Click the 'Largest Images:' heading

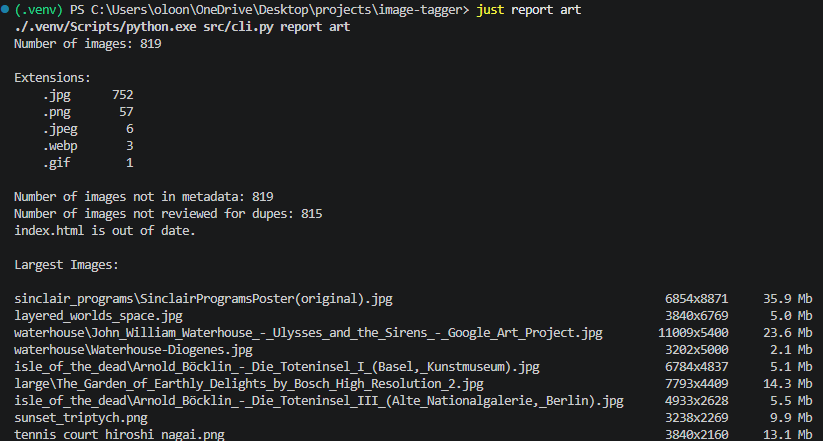click(67, 265)
